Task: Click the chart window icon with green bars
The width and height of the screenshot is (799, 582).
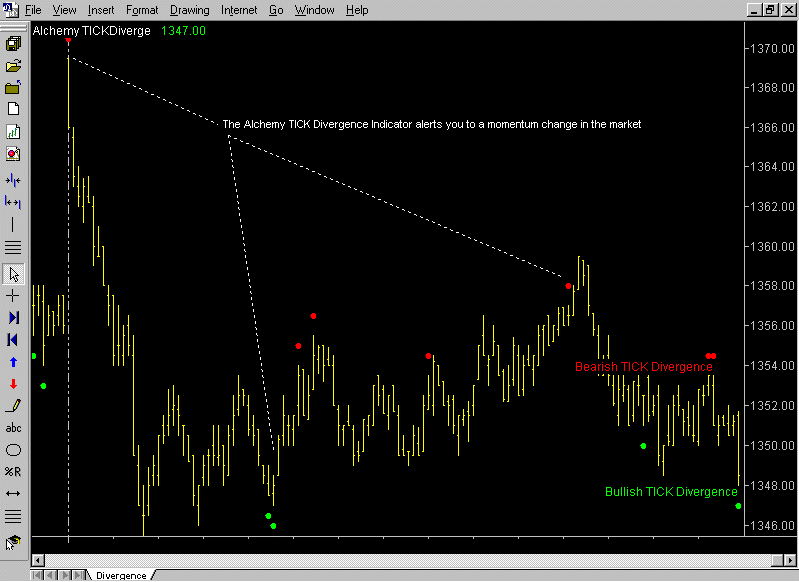Action: click(13, 132)
